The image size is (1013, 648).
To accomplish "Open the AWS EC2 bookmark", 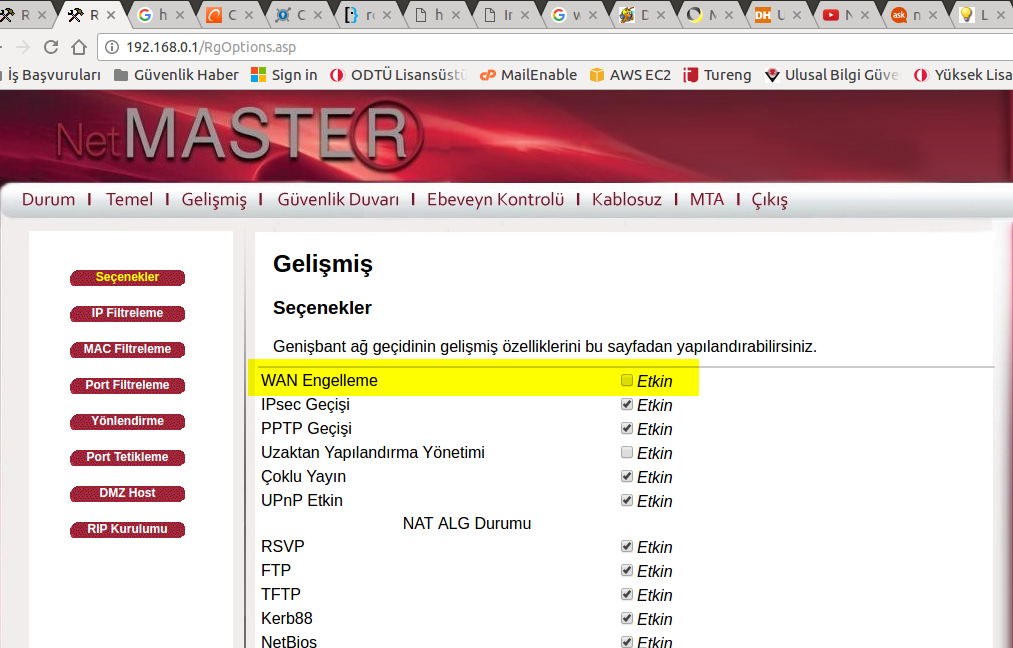I will 630,75.
